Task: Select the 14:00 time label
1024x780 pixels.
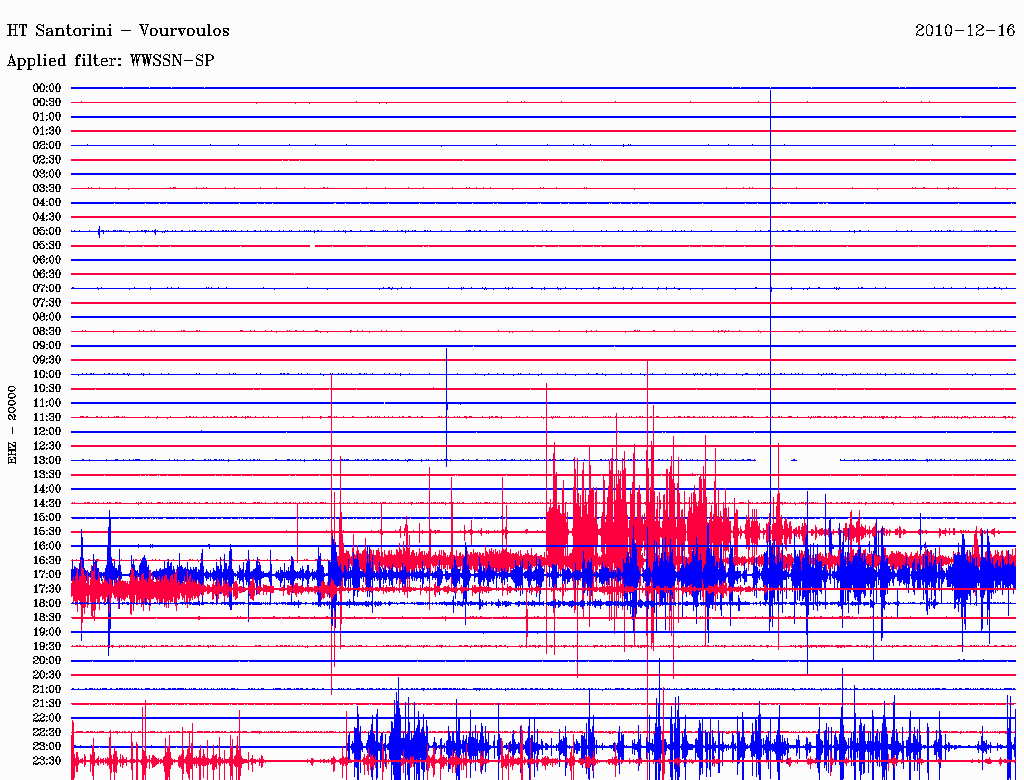Action: (x=47, y=489)
